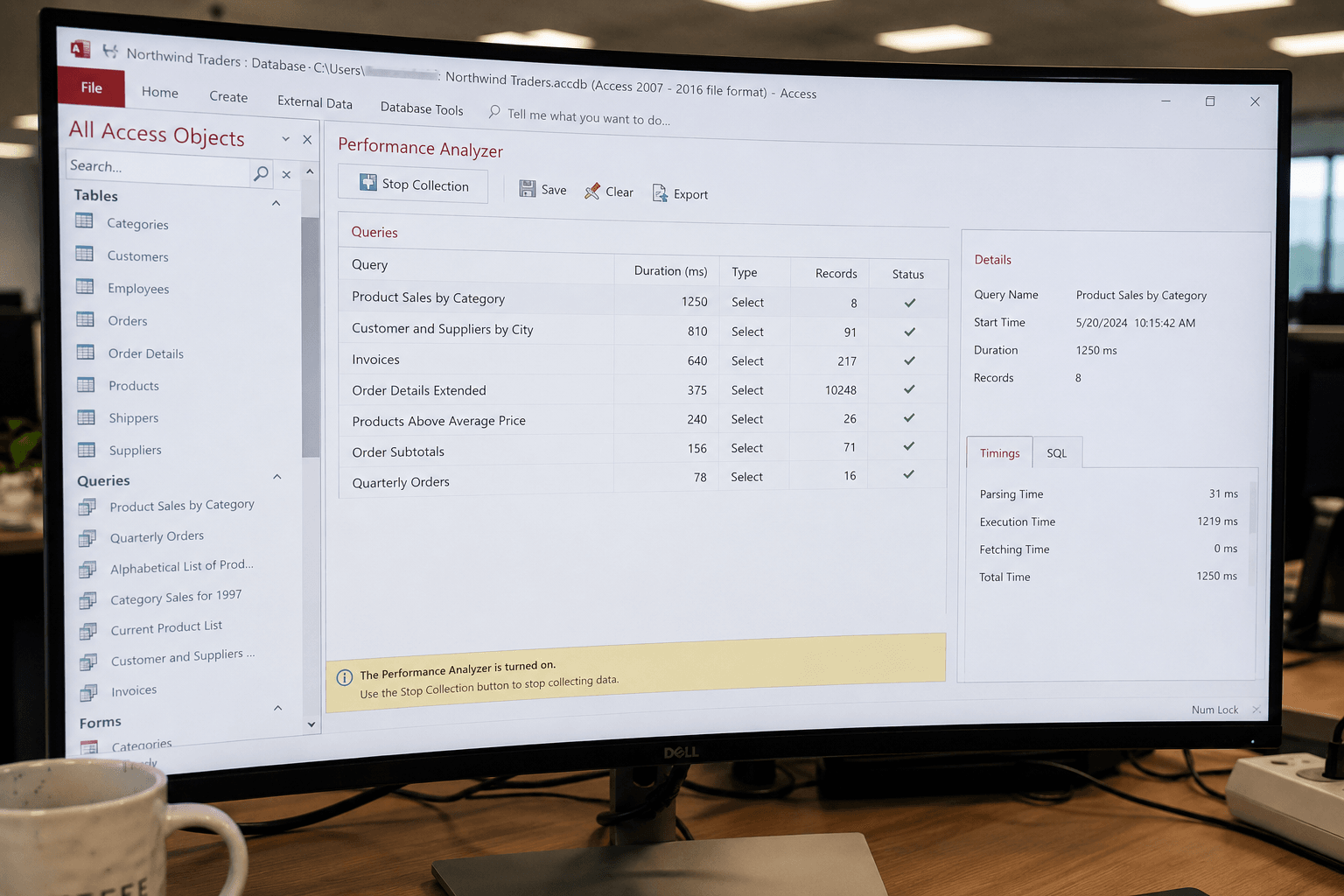Screen dimensions: 1344x896
Task: Click the Stop Collection button
Action: pyautogui.click(x=413, y=184)
